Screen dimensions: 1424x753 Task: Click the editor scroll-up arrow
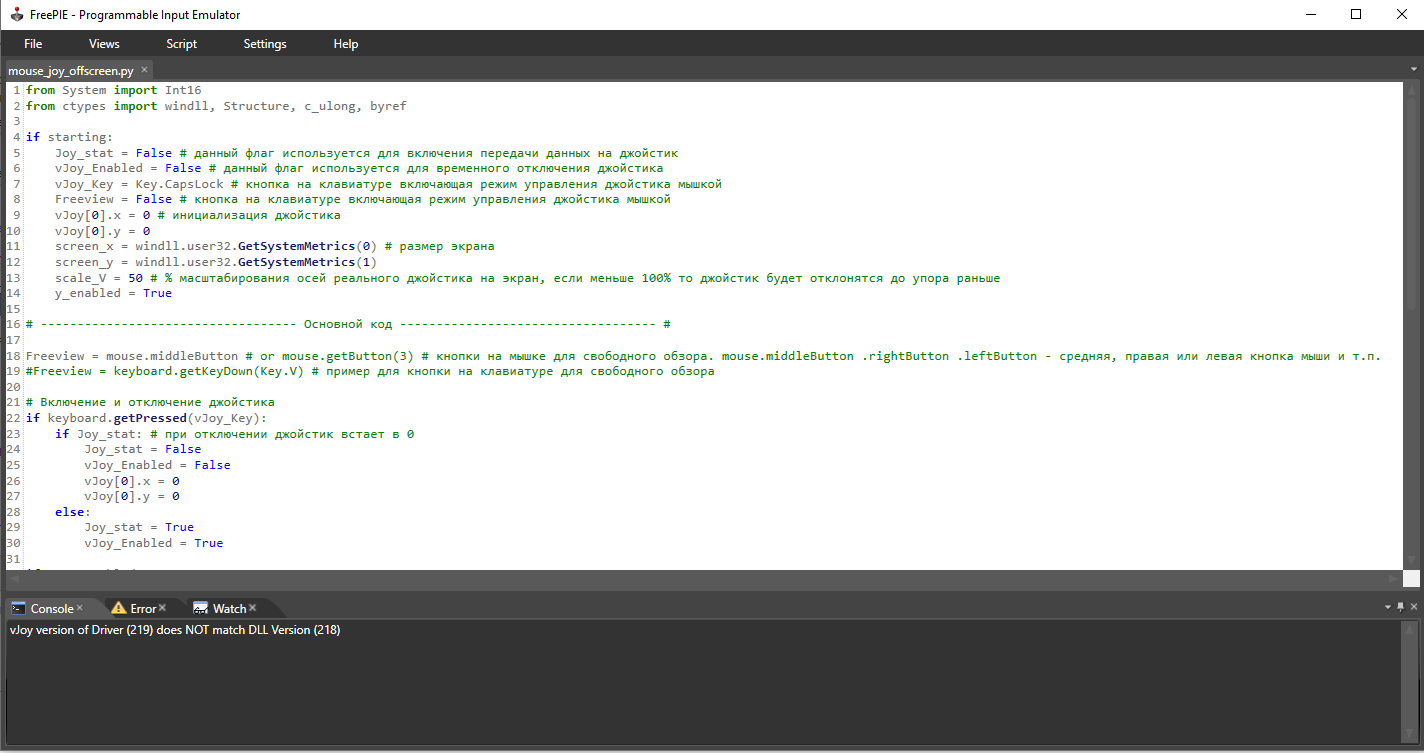coord(1410,90)
